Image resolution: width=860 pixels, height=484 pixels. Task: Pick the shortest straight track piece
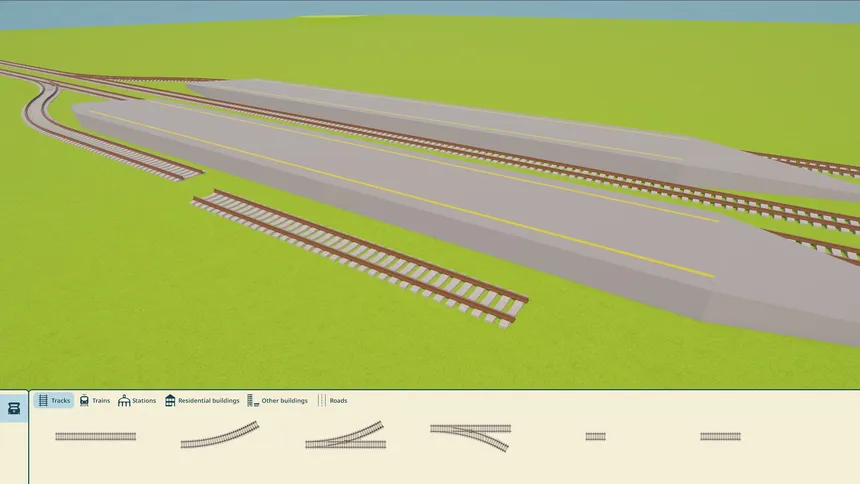(x=595, y=436)
